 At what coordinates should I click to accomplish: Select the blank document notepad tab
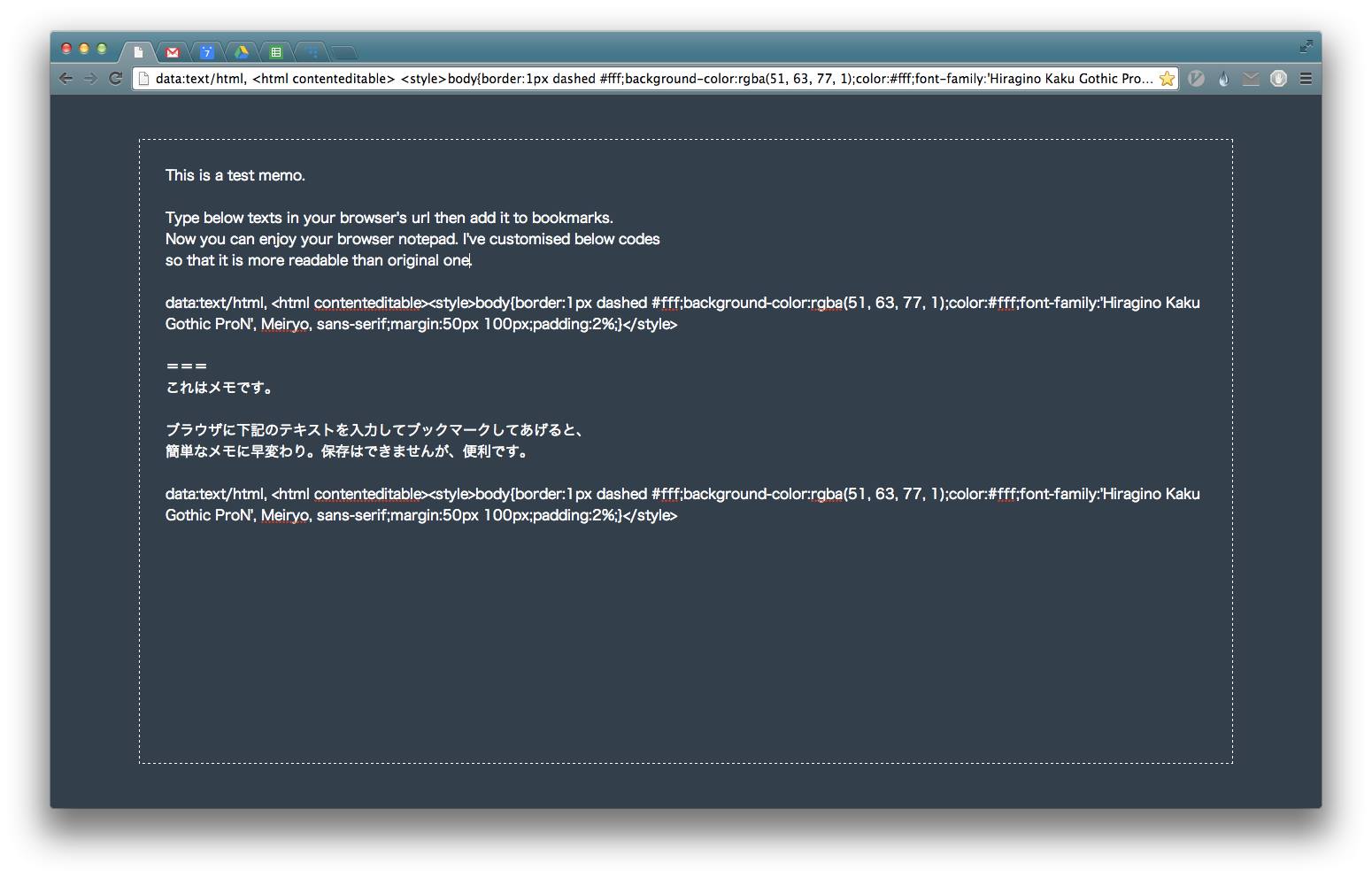pyautogui.click(x=138, y=52)
